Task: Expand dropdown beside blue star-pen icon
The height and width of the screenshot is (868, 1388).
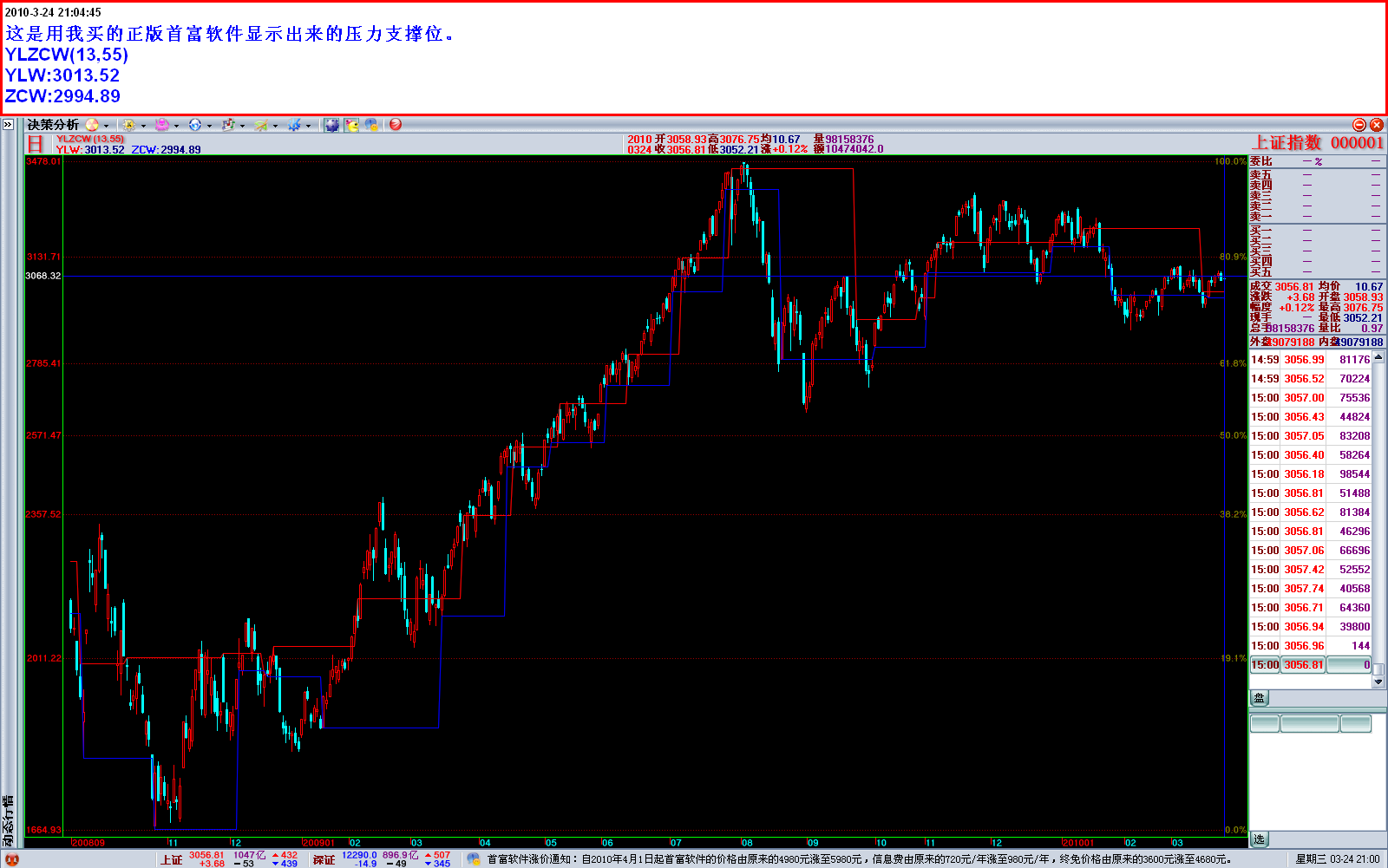Action: point(308,126)
